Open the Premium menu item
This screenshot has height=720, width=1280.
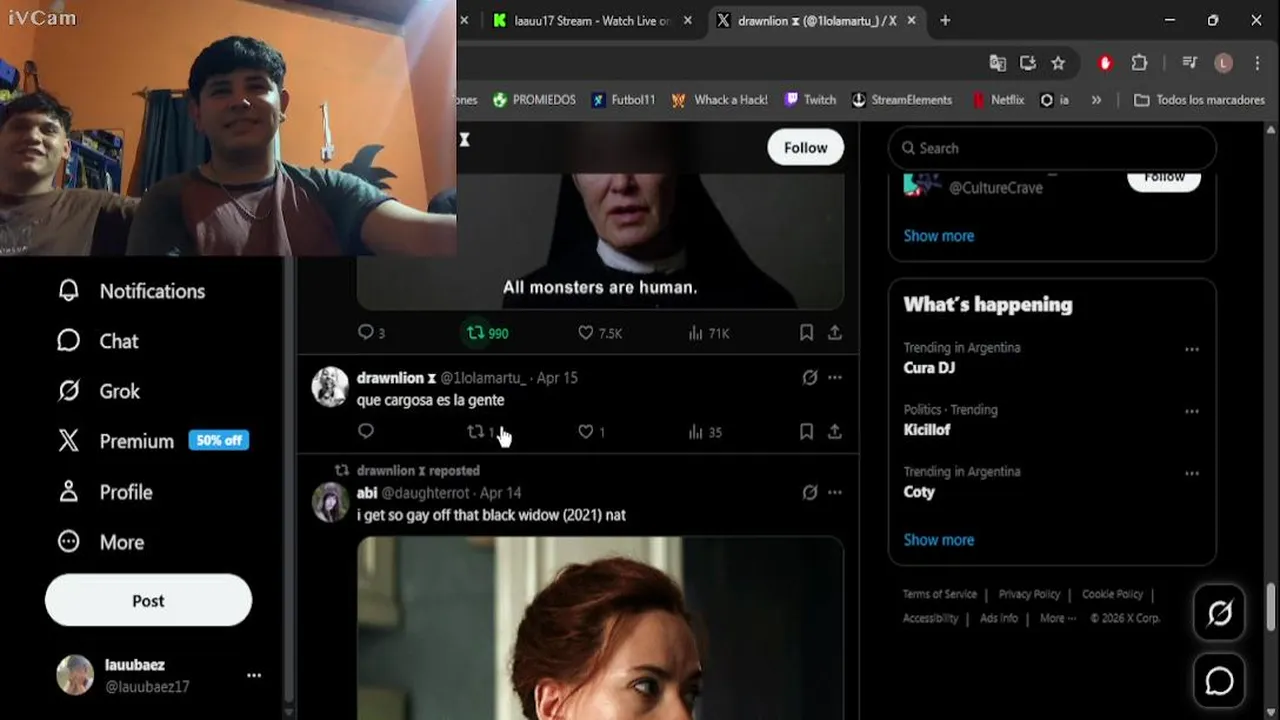(152, 441)
